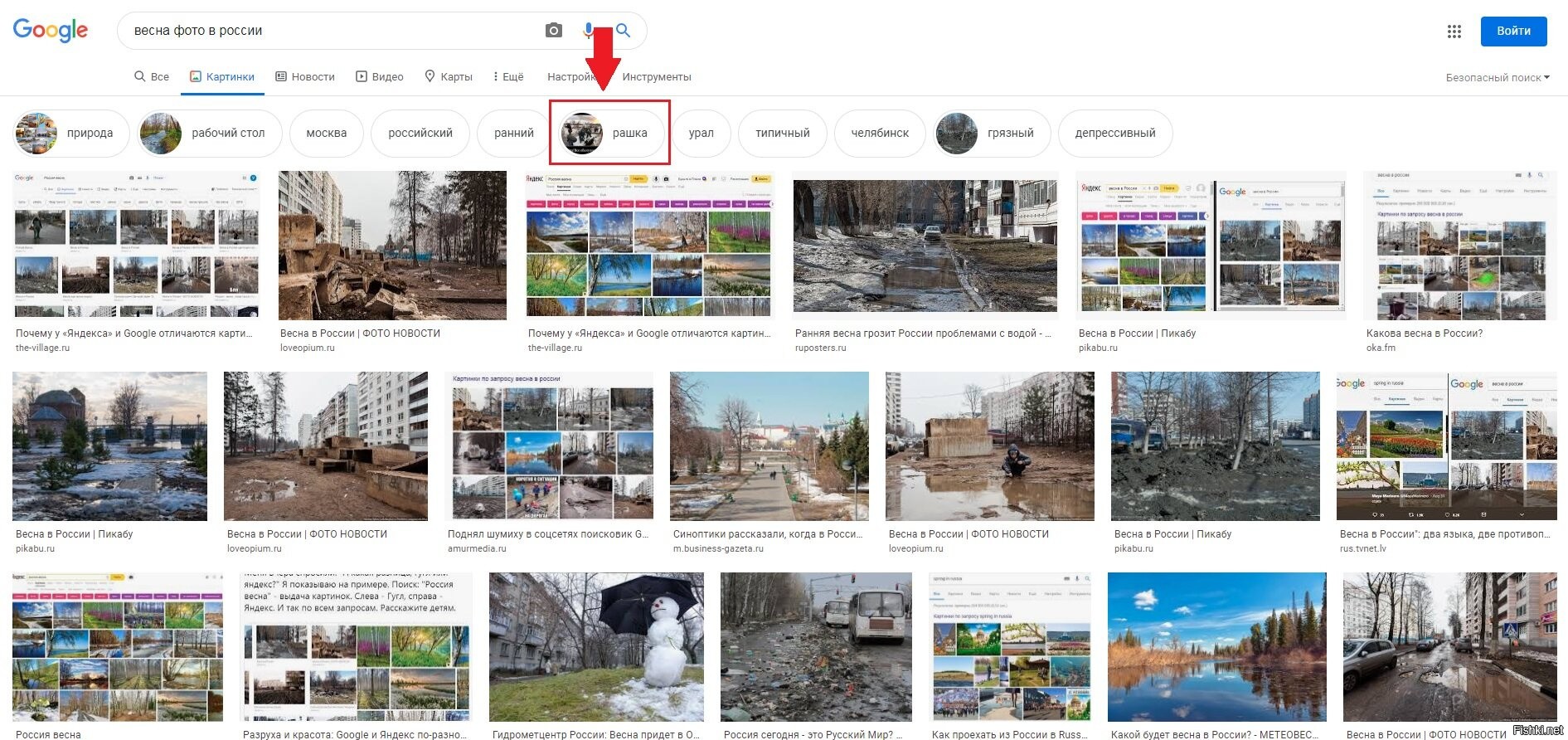Click the amurmedia.ru source link

click(477, 548)
